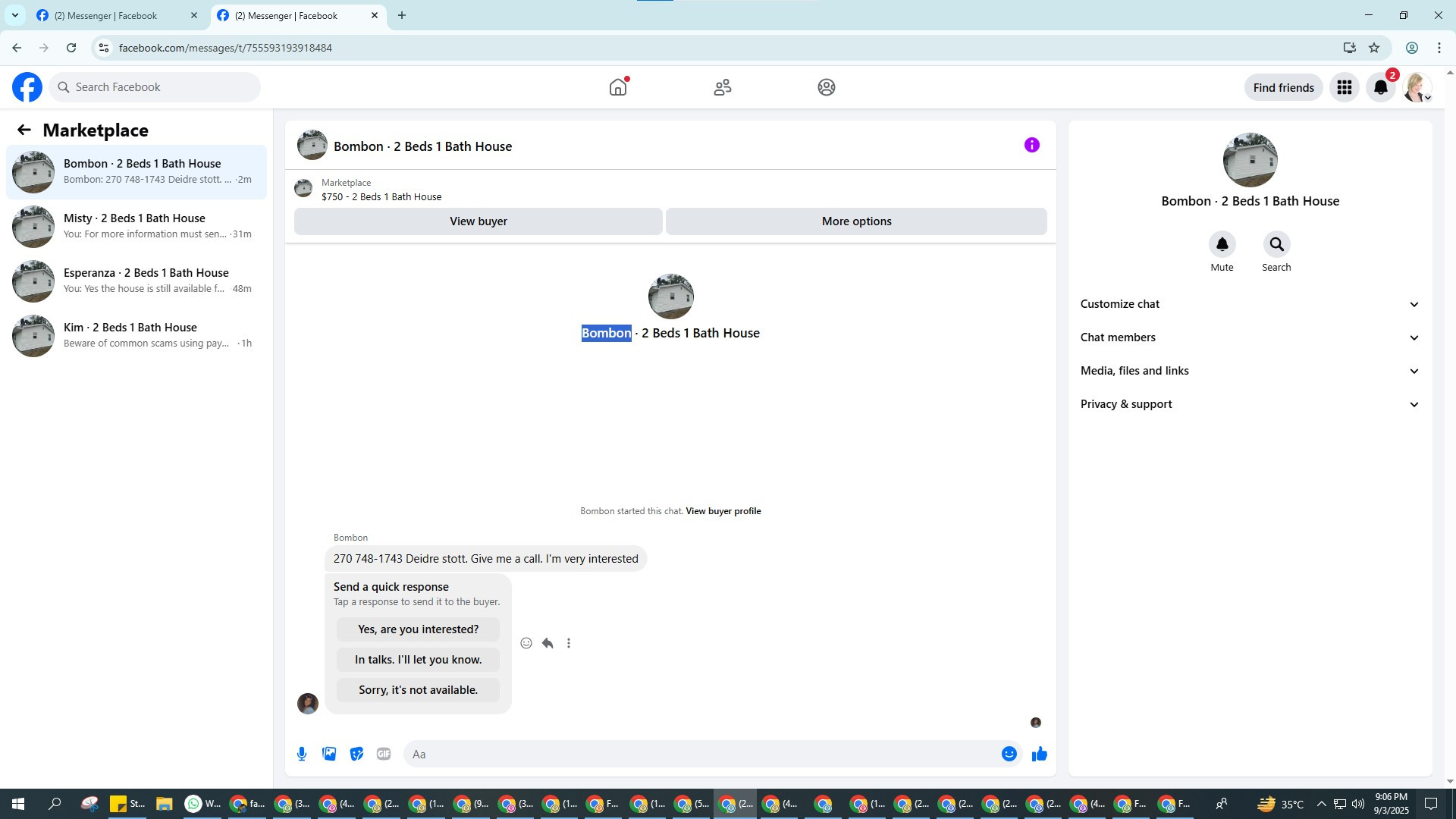Open the Groups icon in top navigation
The width and height of the screenshot is (1456, 819).
coord(827,87)
